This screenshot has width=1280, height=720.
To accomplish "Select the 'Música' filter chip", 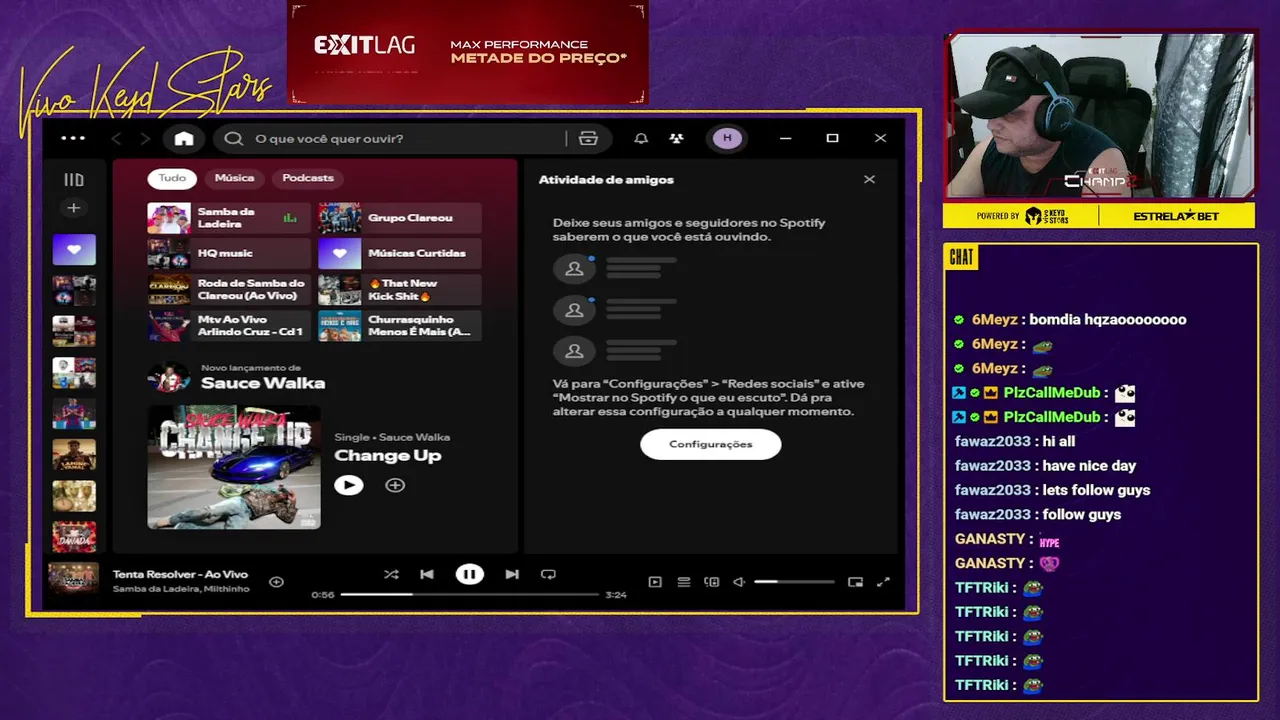I will coord(234,178).
